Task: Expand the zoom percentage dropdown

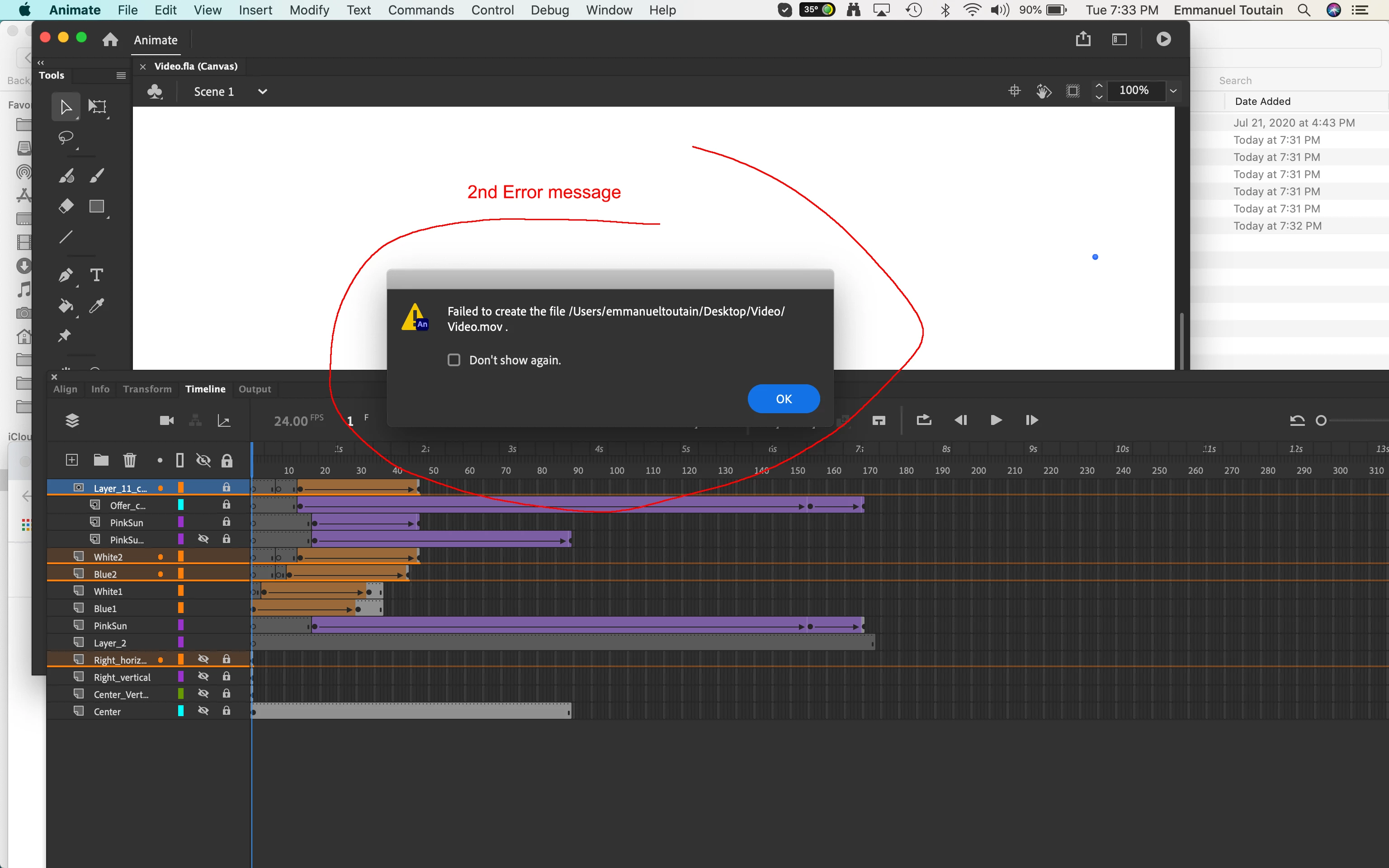Action: pyautogui.click(x=1173, y=91)
